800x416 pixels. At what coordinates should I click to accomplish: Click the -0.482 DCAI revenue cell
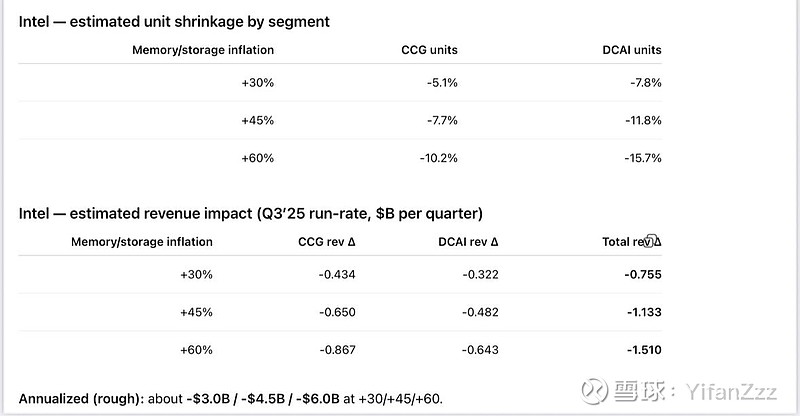(x=480, y=312)
